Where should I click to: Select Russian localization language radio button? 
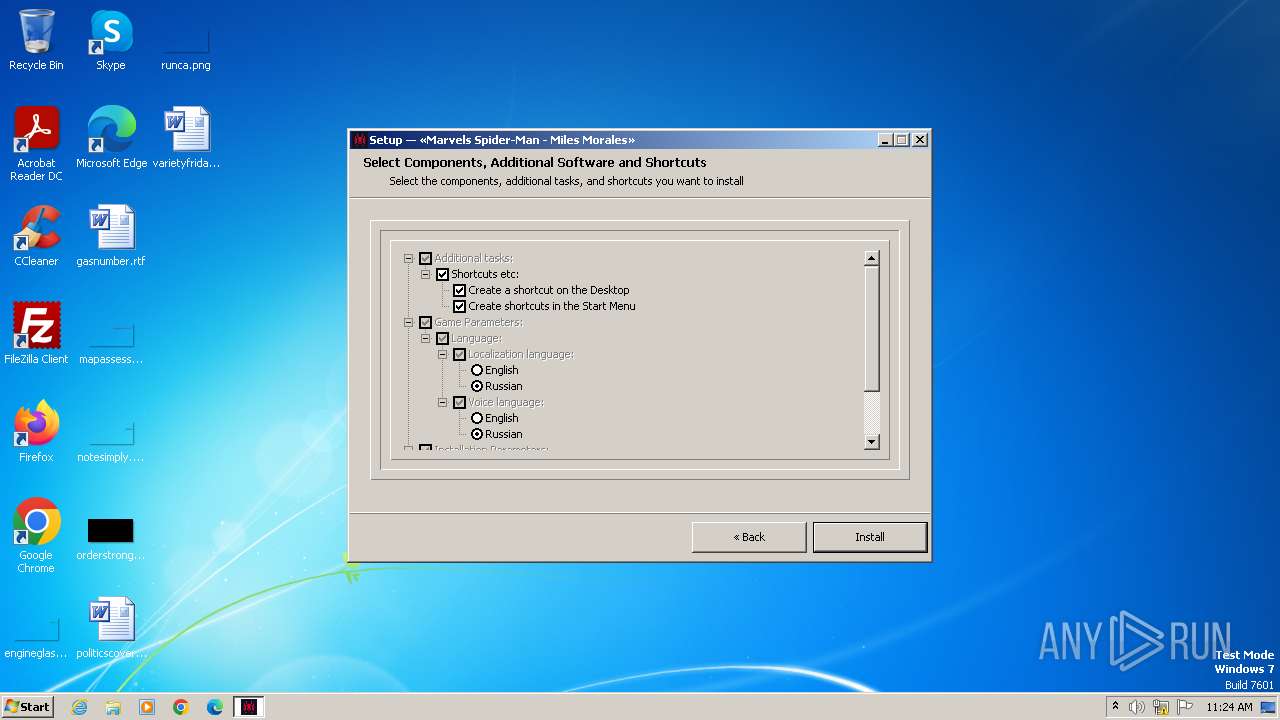[x=477, y=386]
